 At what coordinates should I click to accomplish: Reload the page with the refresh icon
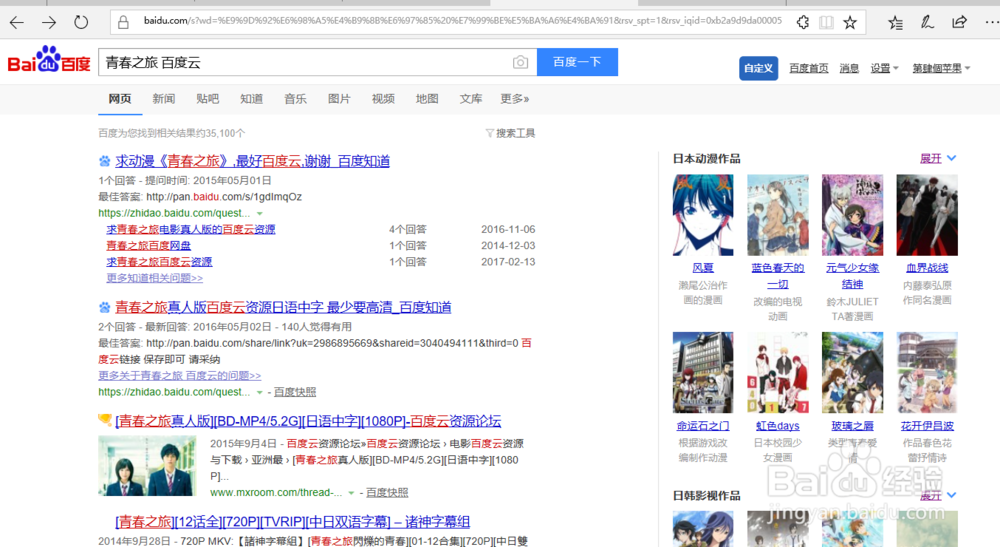click(x=81, y=22)
